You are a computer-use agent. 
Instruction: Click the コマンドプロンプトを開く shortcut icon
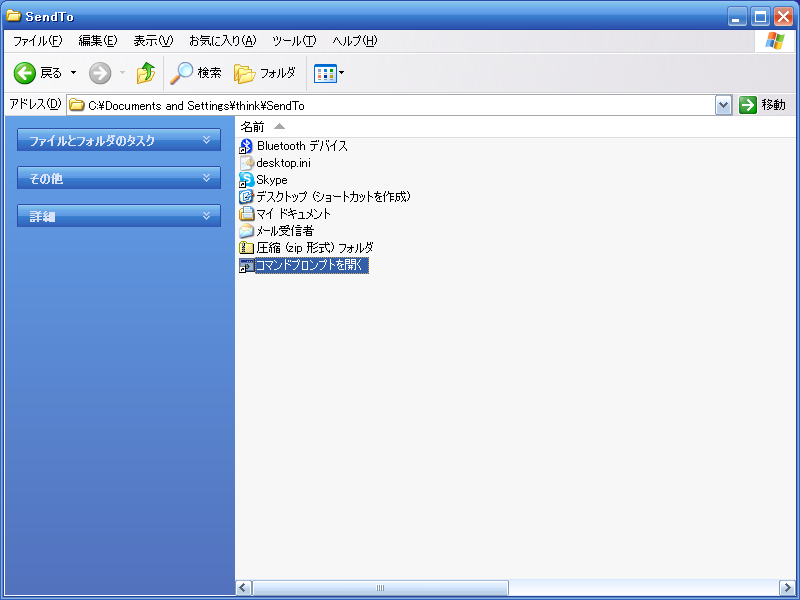pos(246,265)
